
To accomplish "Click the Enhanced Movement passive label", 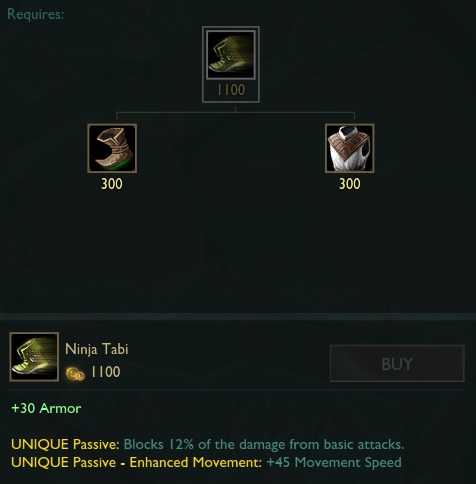I will (136, 462).
